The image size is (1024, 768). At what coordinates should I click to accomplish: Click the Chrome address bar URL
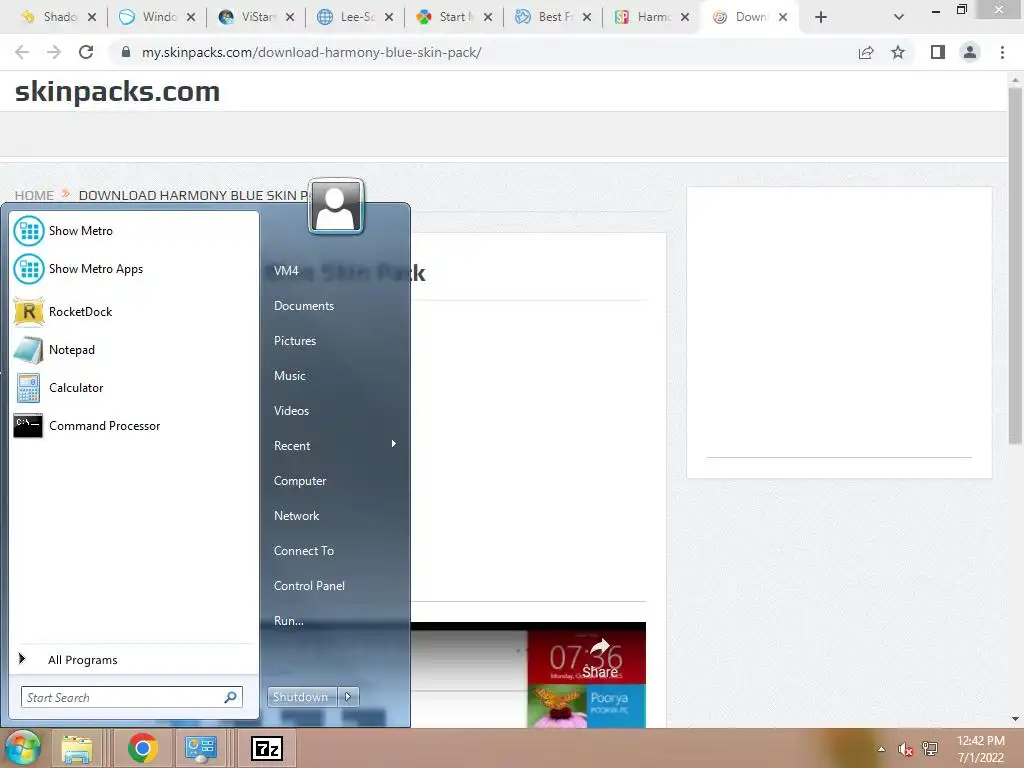312,52
